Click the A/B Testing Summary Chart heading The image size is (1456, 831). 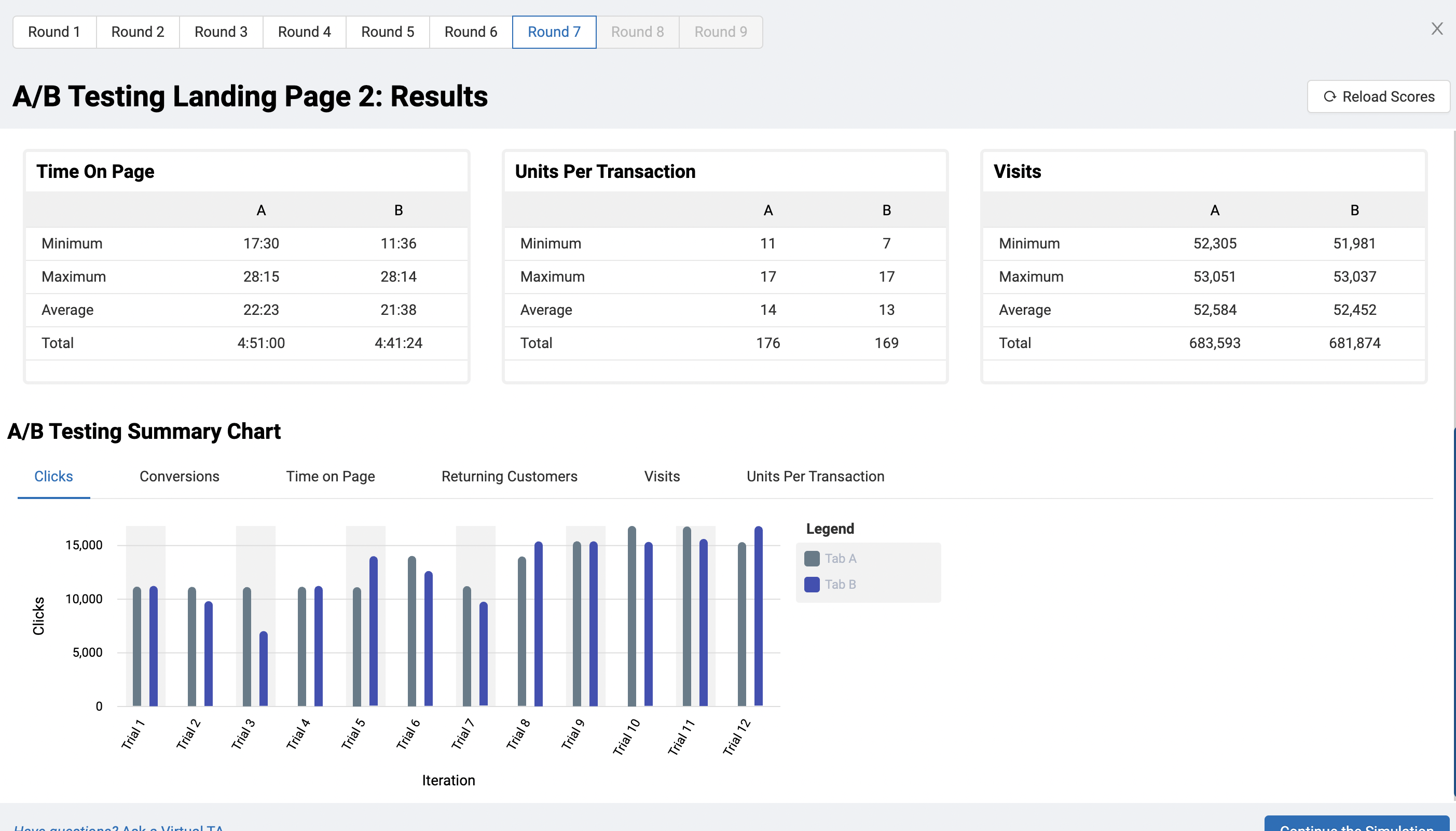[144, 432]
